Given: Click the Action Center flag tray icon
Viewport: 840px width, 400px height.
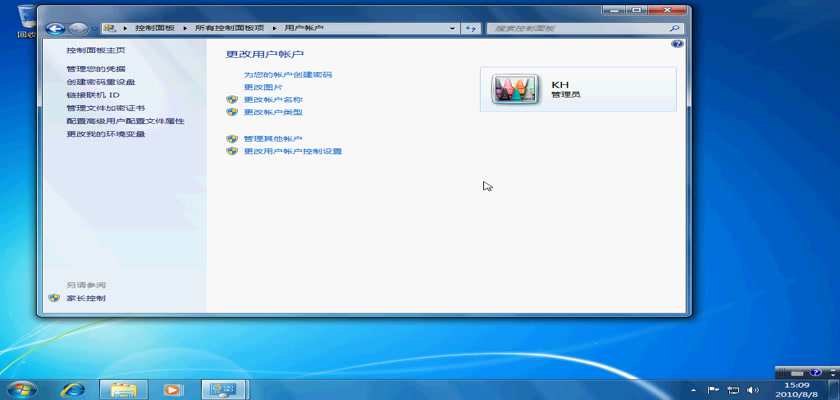Looking at the screenshot, I should pos(713,389).
